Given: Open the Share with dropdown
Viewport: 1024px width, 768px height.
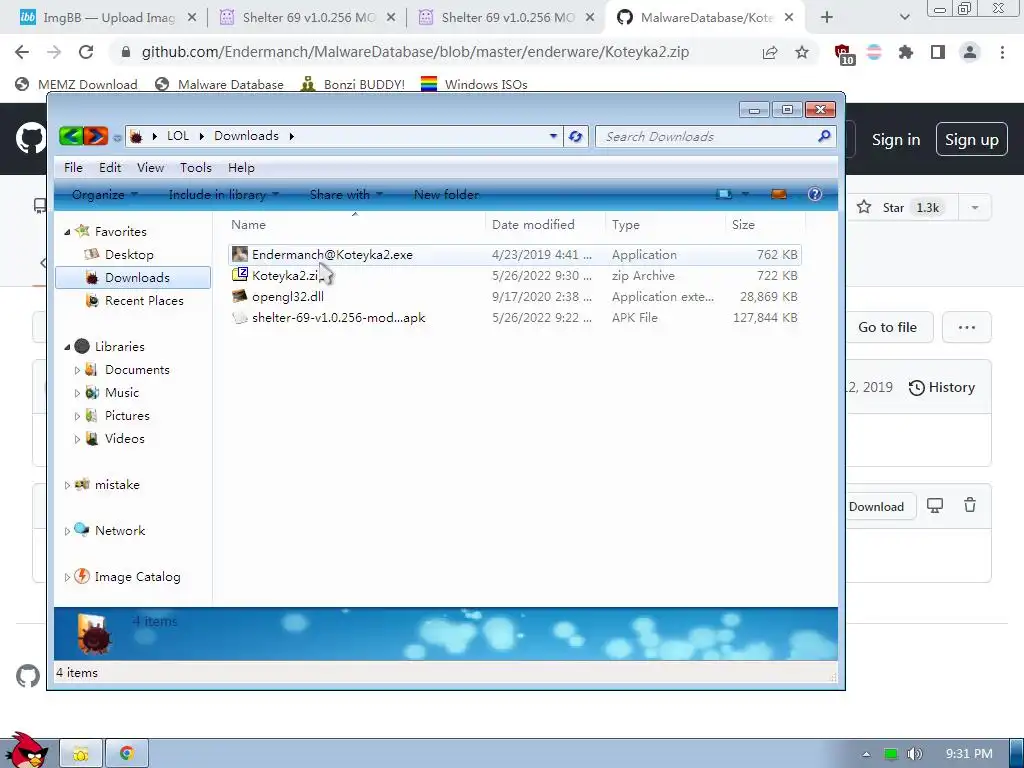Looking at the screenshot, I should (346, 195).
